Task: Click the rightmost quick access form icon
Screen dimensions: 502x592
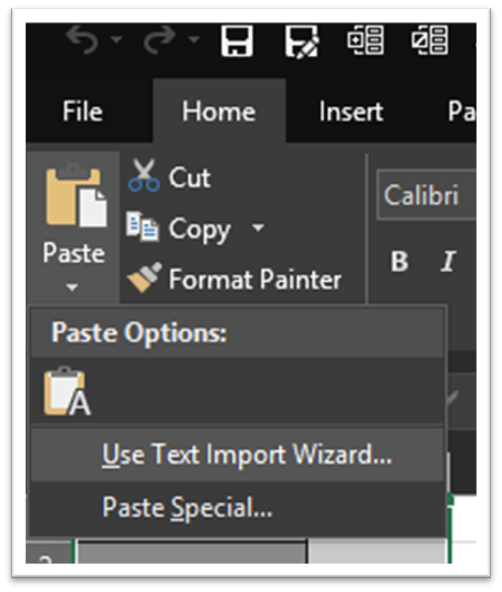Action: pyautogui.click(x=430, y=40)
